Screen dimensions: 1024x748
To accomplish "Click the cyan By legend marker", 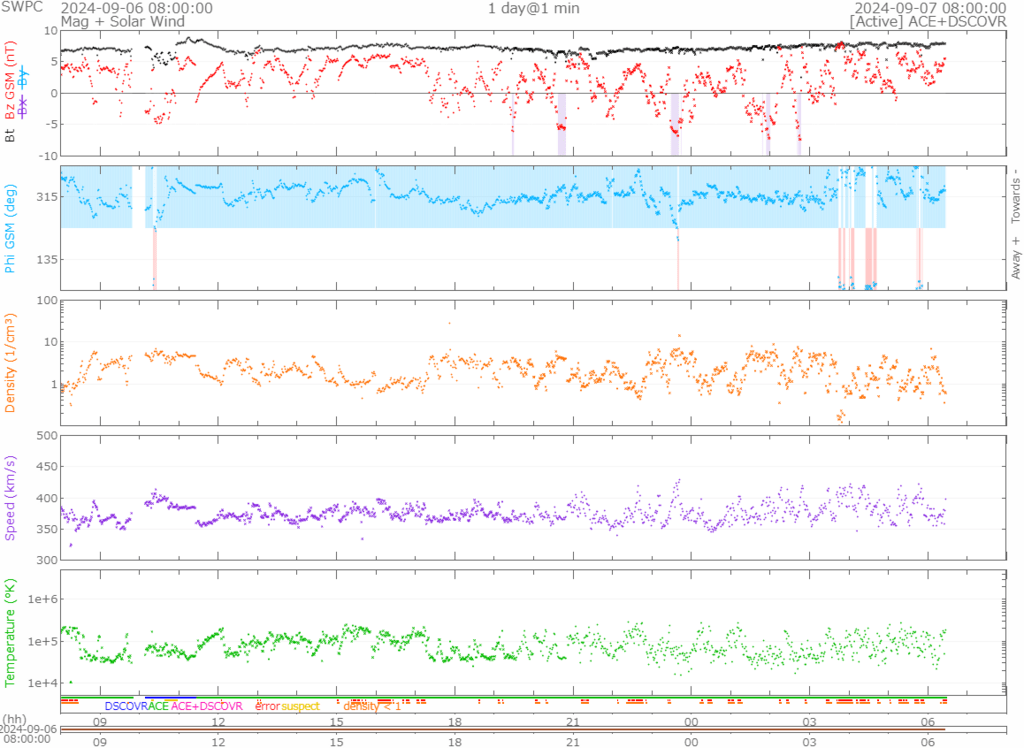I will pyautogui.click(x=24, y=81).
